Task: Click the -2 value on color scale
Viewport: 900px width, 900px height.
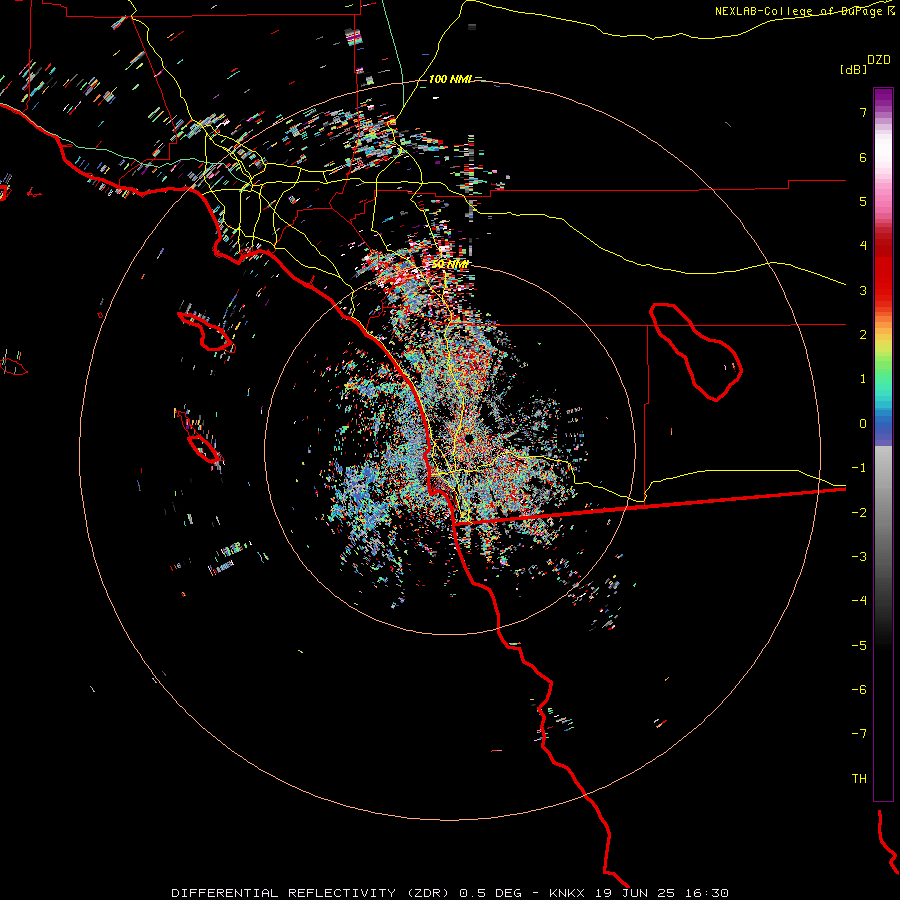Action: point(859,513)
